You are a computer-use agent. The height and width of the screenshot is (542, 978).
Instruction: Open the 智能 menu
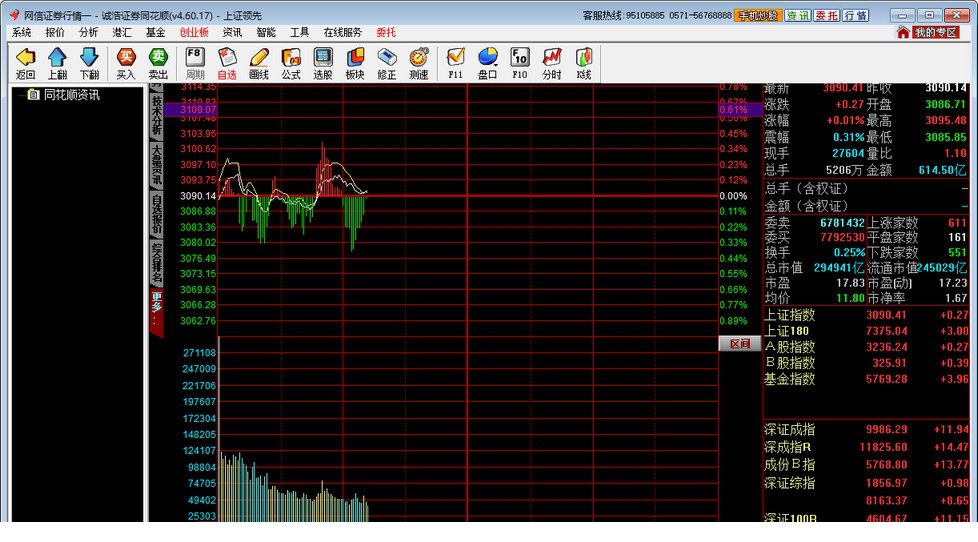pos(266,32)
